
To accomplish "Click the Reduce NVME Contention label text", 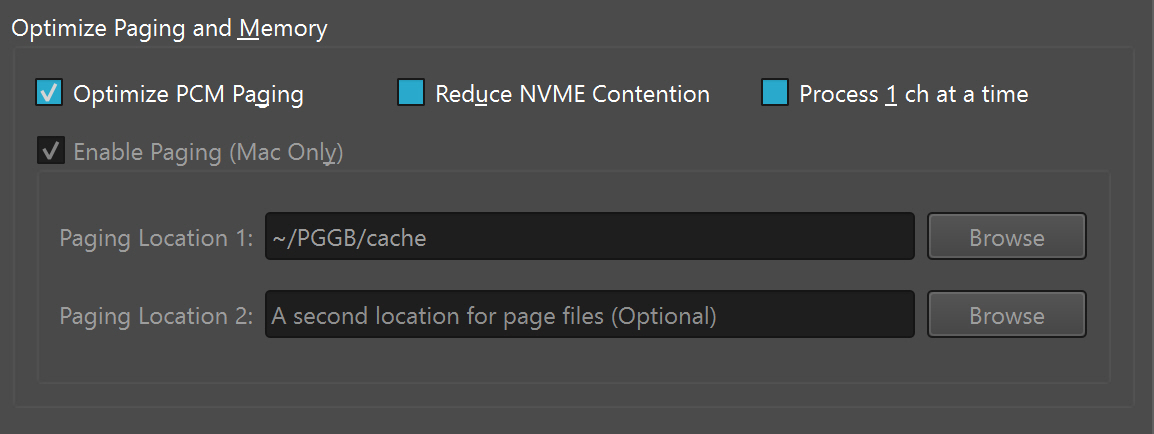I will click(x=573, y=94).
